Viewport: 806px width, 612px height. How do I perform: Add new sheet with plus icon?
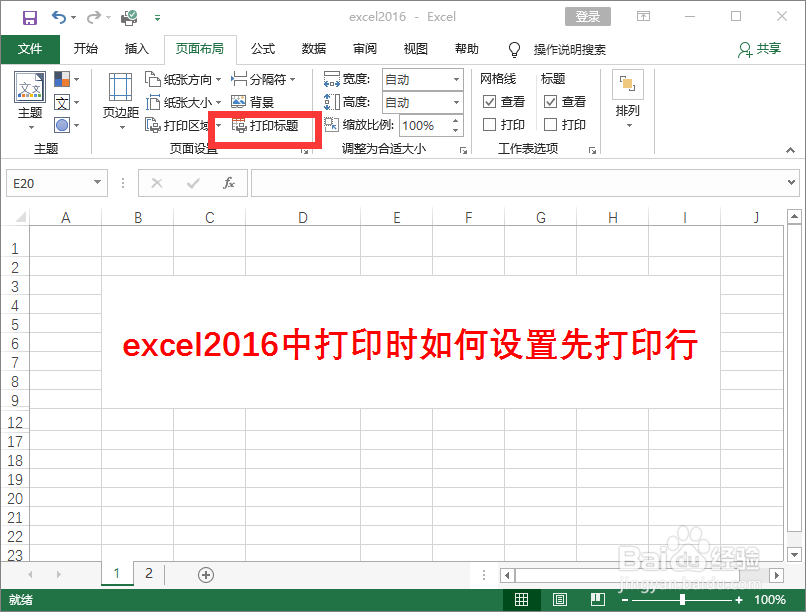point(206,574)
